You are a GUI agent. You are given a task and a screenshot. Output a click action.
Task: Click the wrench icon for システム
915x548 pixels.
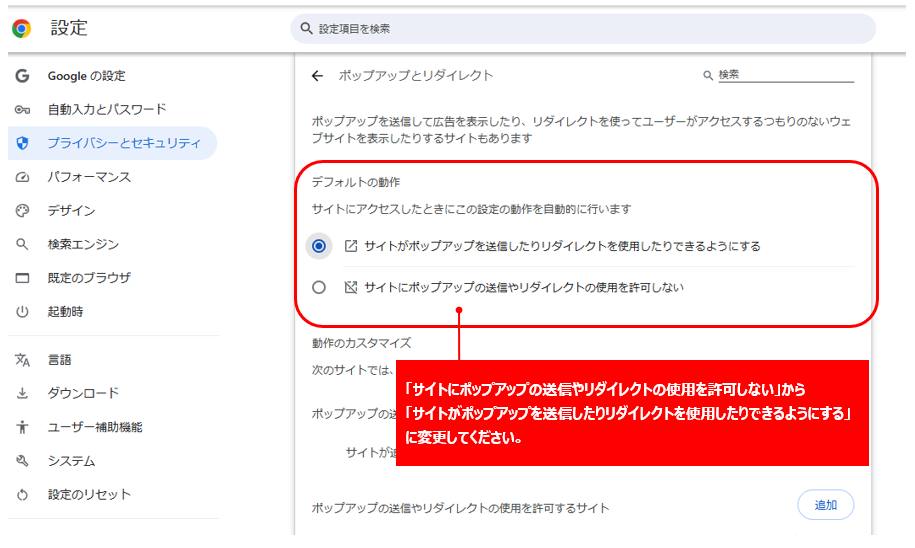(23, 461)
